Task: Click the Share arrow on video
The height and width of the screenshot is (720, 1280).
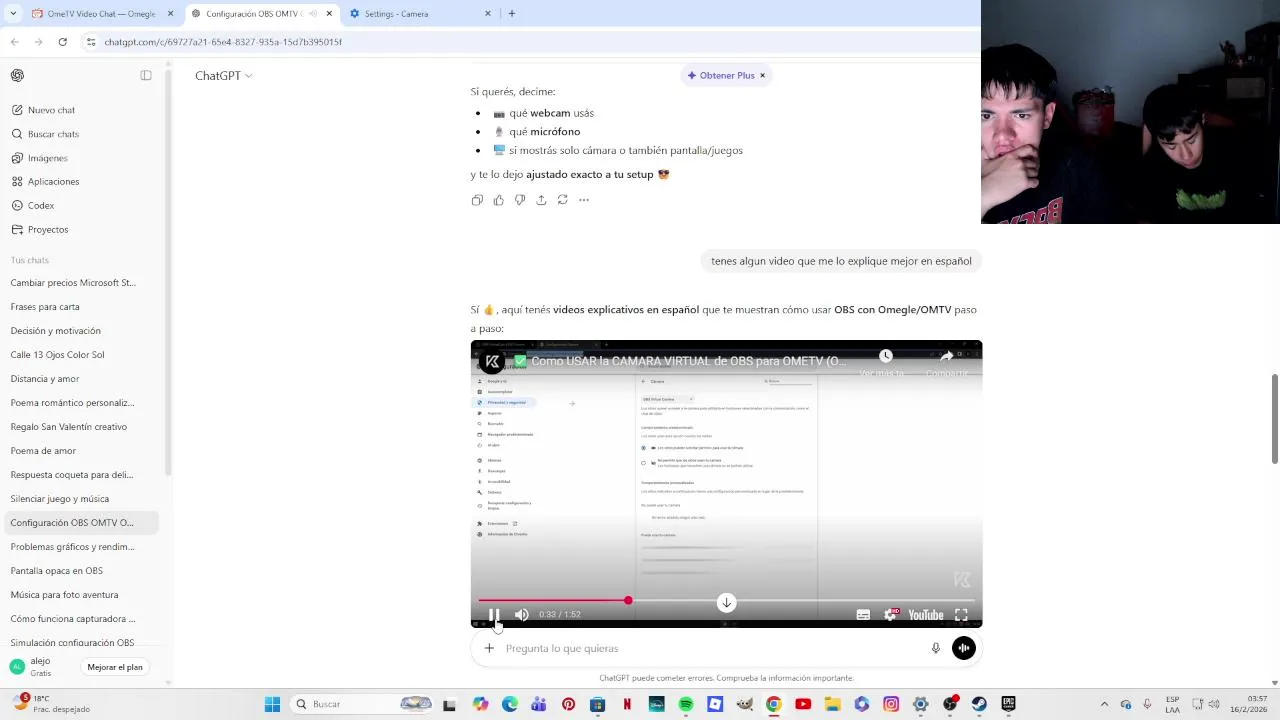Action: point(946,356)
